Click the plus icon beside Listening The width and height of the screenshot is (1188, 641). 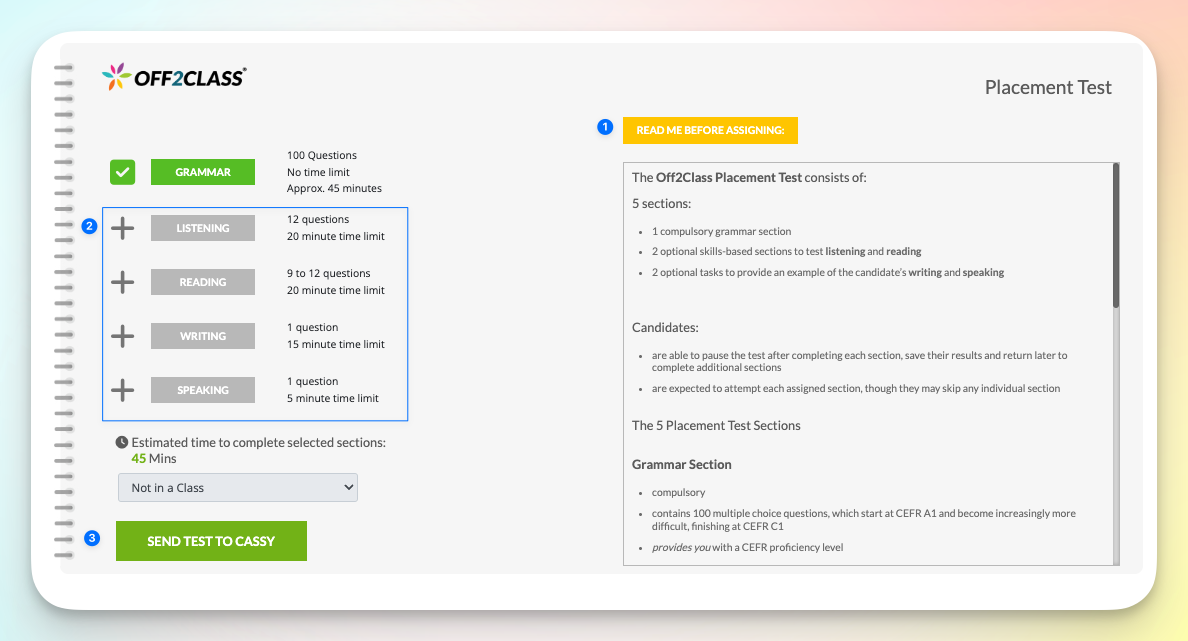tap(122, 228)
